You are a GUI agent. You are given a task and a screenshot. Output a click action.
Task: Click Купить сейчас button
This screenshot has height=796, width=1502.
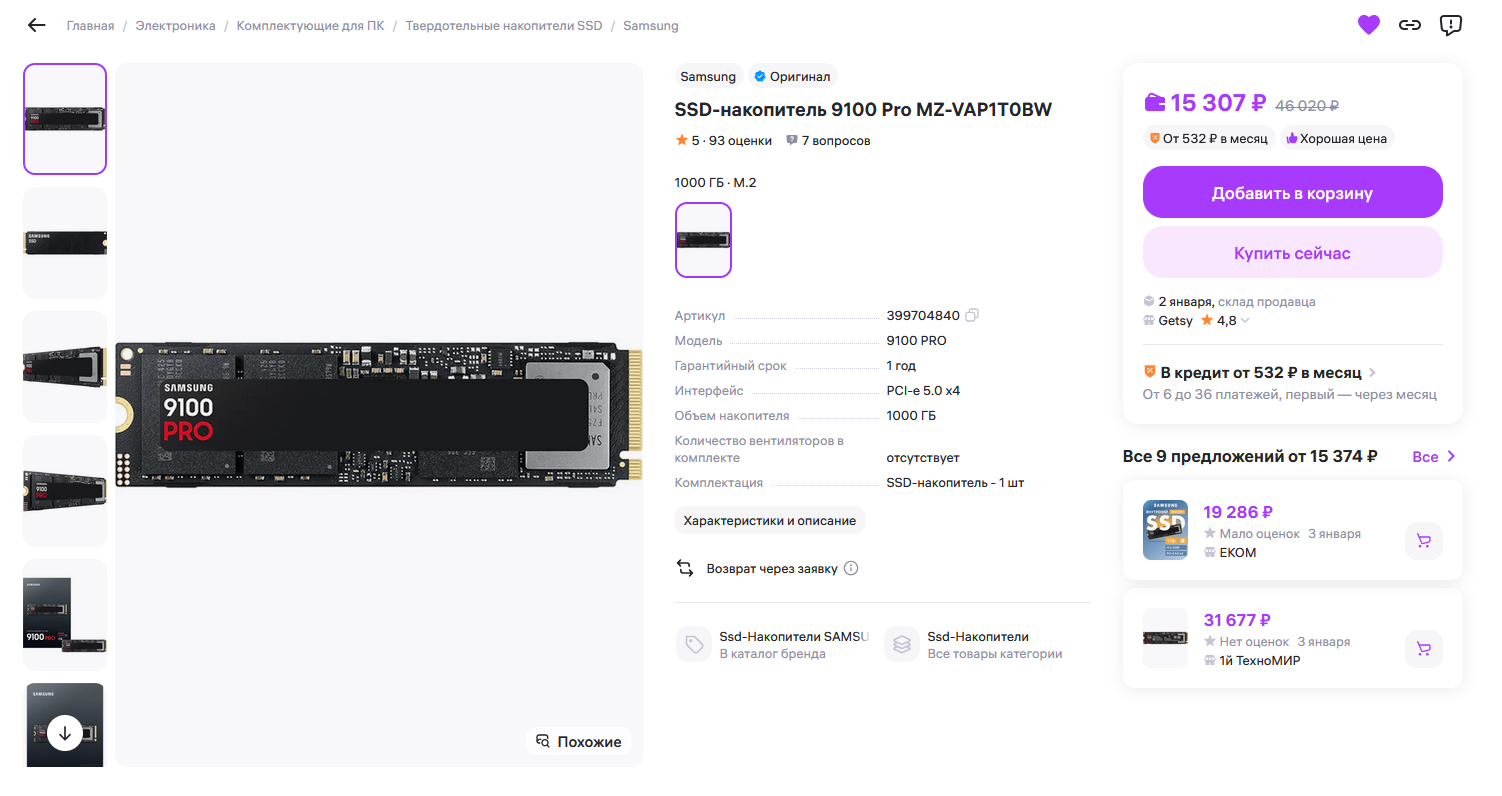pyautogui.click(x=1292, y=252)
